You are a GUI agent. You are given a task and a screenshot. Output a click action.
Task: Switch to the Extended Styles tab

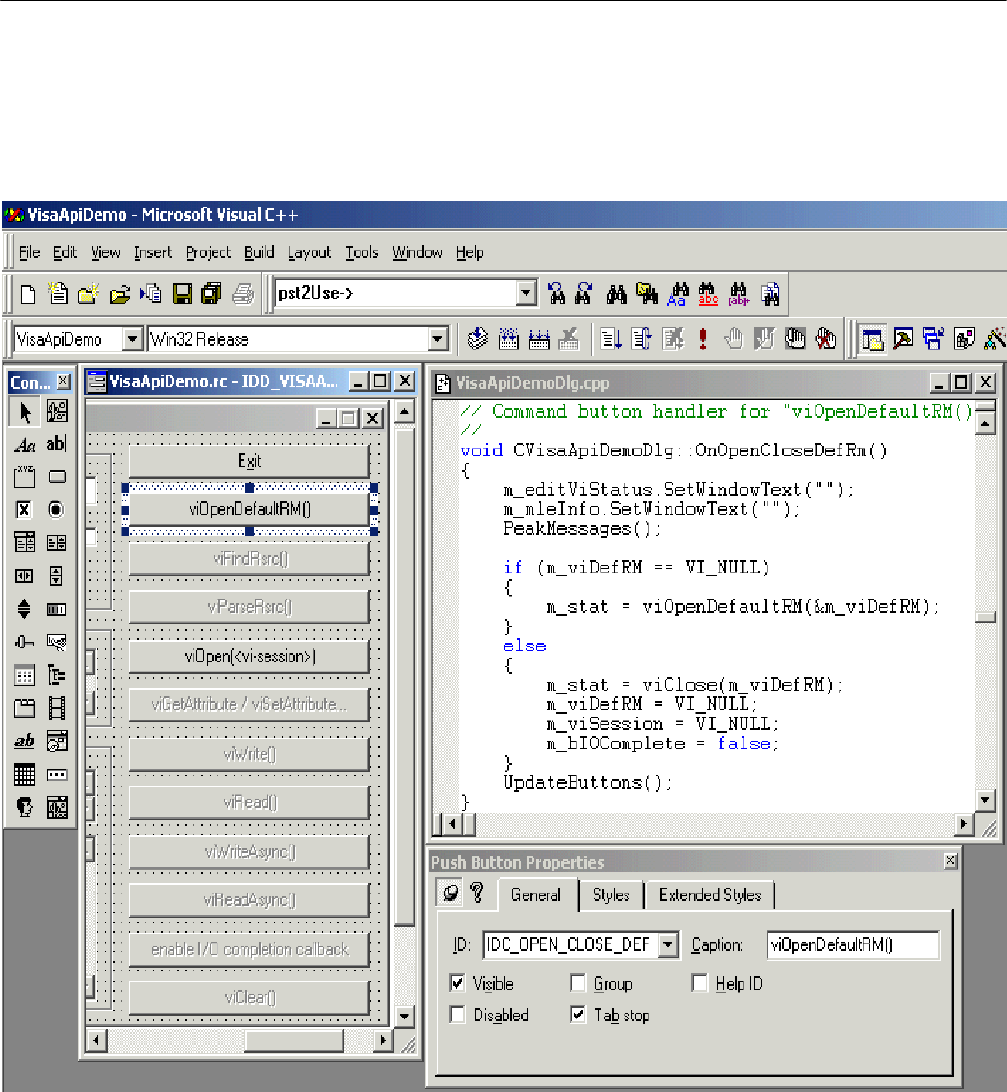pos(710,895)
